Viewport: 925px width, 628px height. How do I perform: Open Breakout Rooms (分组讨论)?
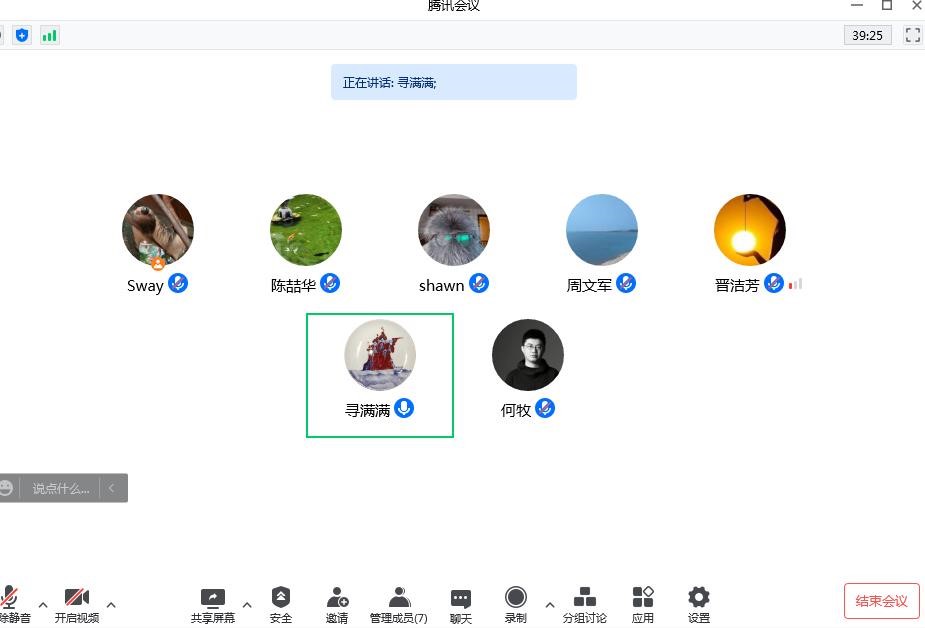pos(584,605)
